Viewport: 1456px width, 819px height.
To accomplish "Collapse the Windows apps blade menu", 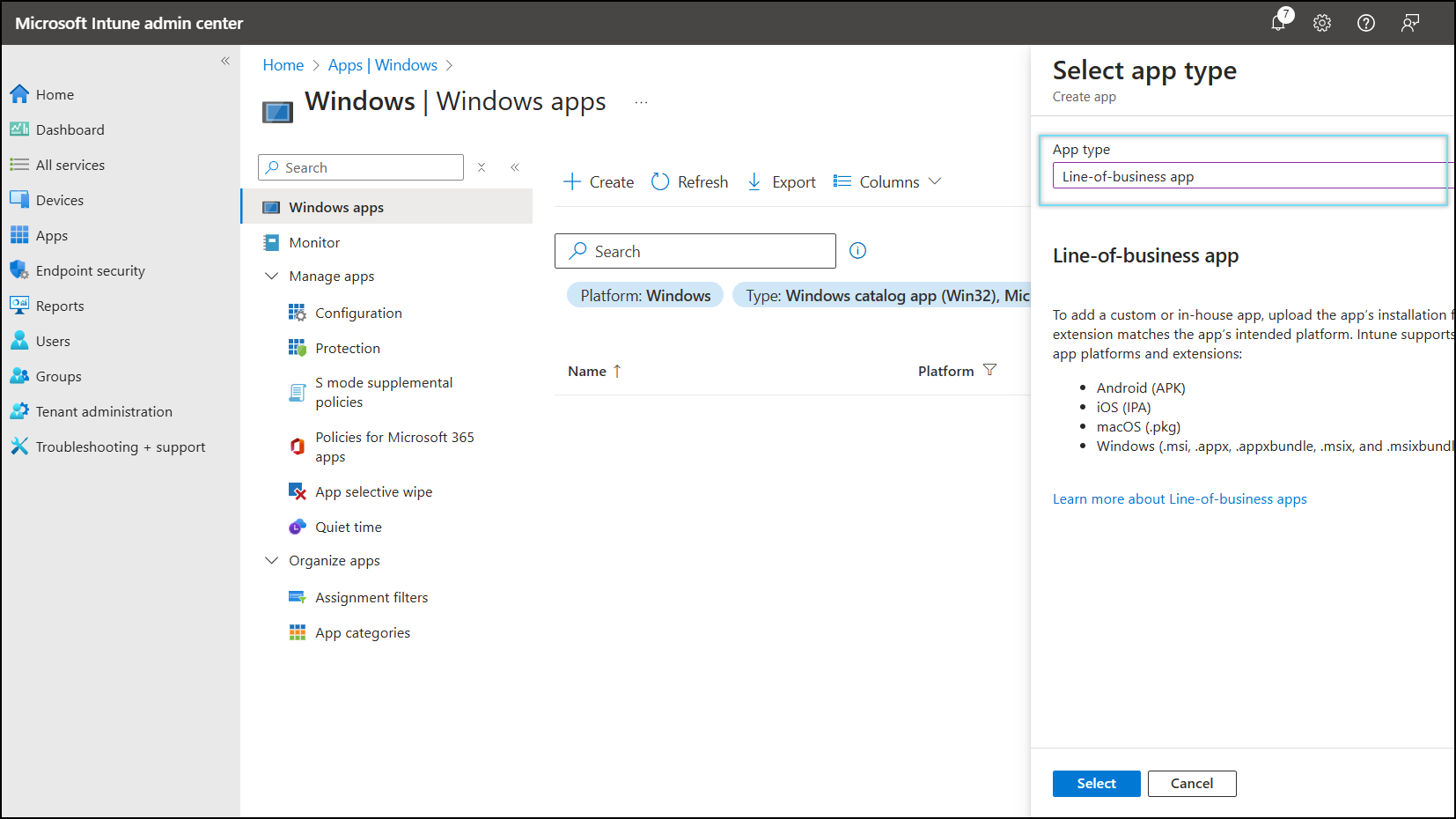I will (x=515, y=167).
